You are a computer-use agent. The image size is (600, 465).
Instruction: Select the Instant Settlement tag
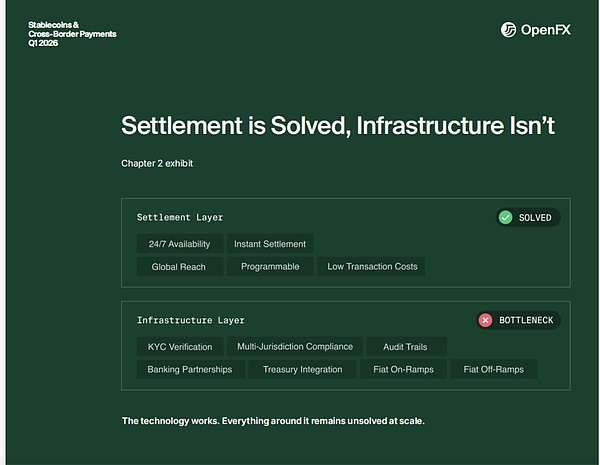click(270, 244)
